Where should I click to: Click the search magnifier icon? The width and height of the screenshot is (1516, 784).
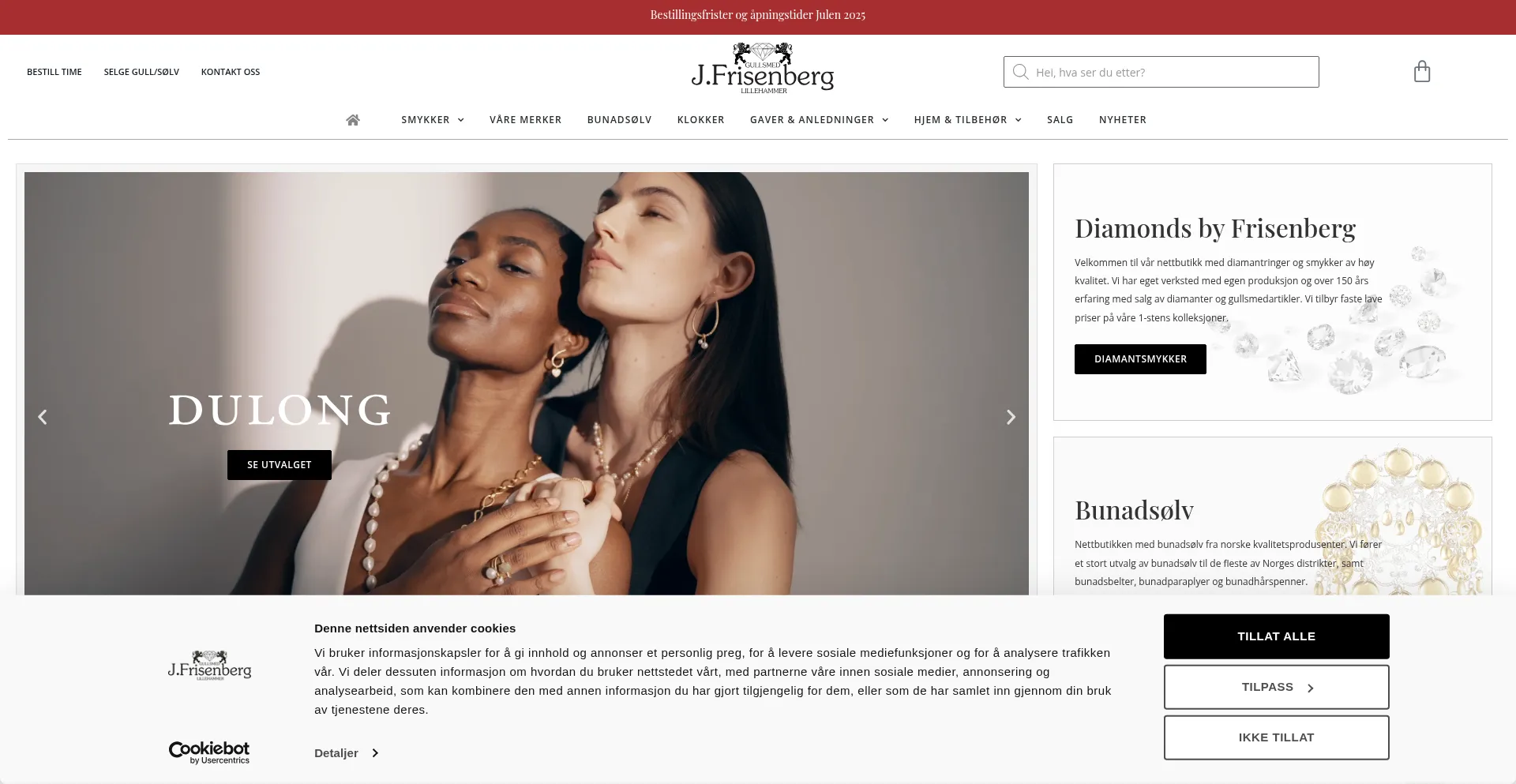[1020, 72]
